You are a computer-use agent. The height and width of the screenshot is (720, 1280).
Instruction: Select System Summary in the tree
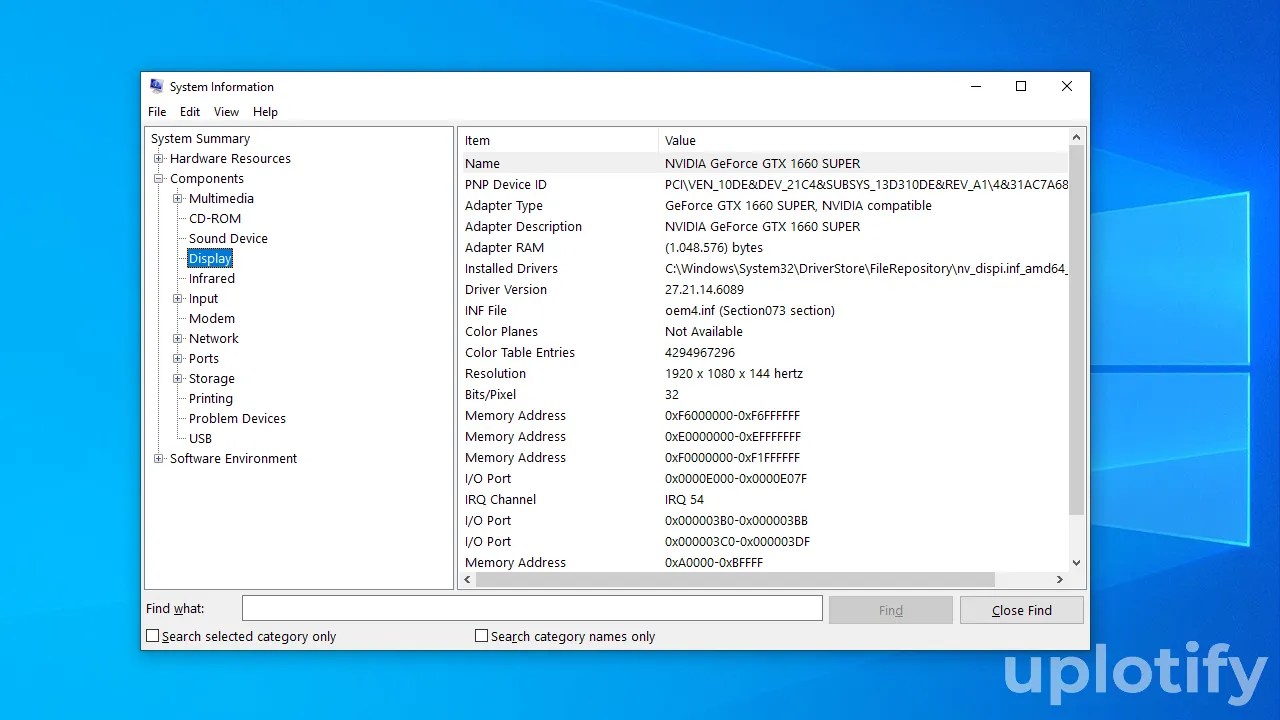(x=200, y=139)
